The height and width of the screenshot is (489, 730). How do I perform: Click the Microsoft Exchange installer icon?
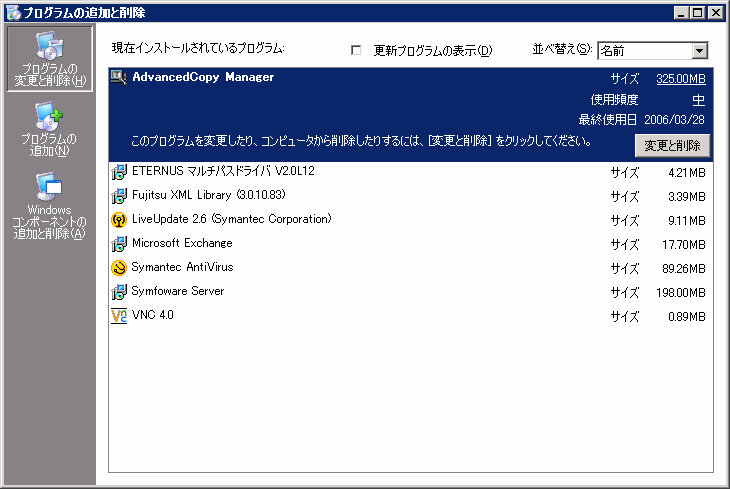(119, 244)
